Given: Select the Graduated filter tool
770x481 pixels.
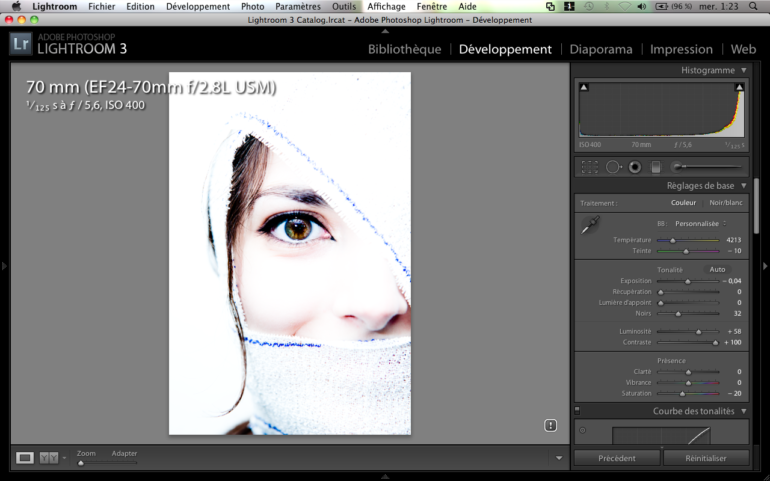Looking at the screenshot, I should point(656,167).
